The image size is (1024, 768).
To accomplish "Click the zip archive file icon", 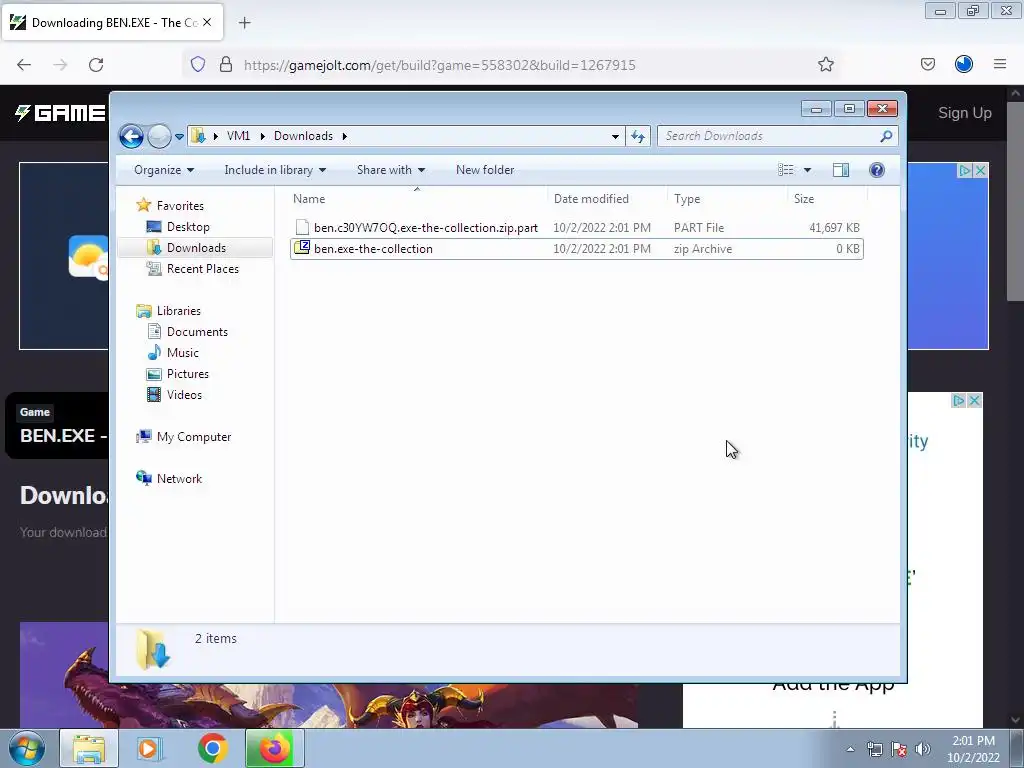I will 302,248.
